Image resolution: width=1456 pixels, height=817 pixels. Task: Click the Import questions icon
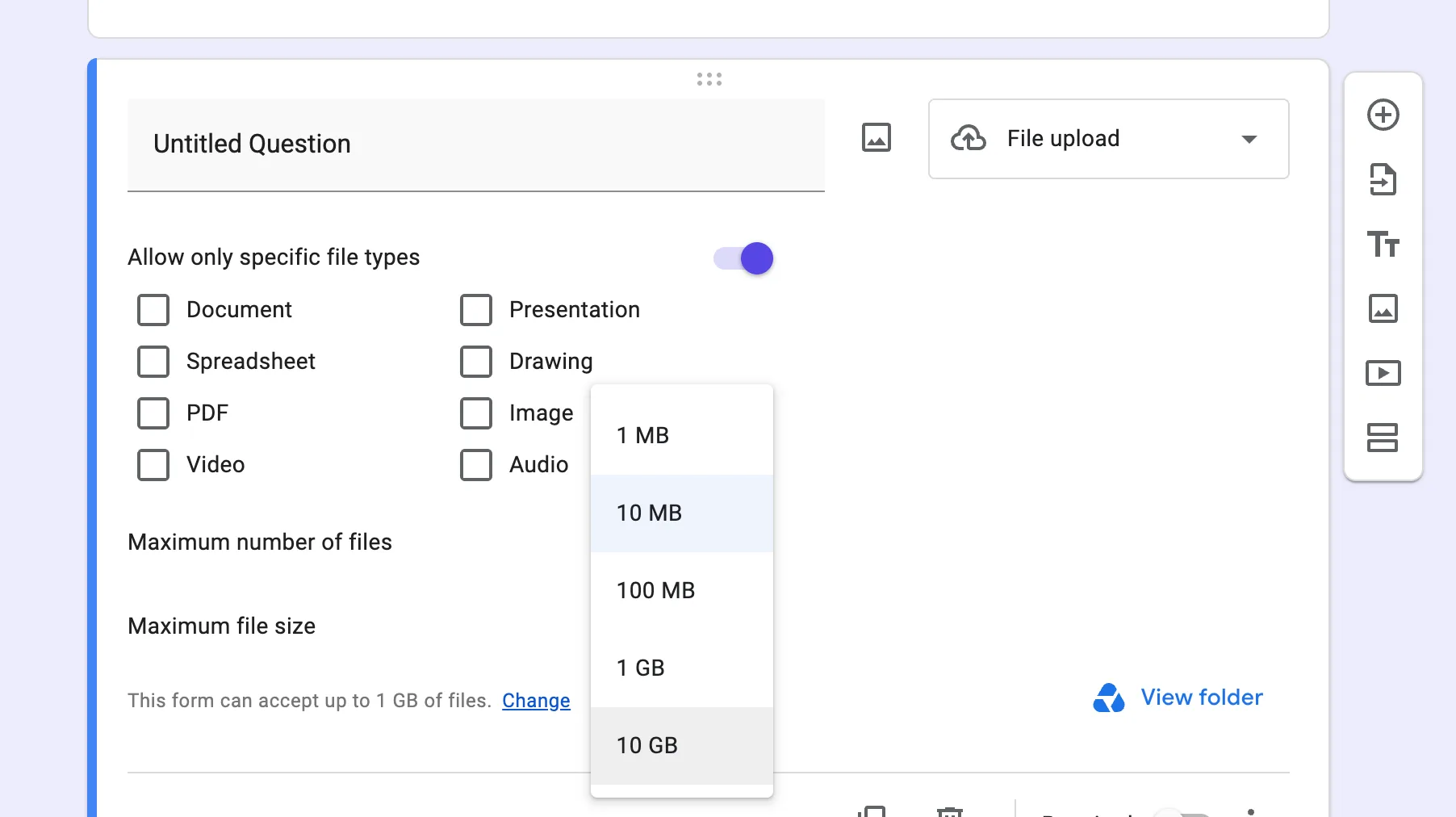[1383, 179]
